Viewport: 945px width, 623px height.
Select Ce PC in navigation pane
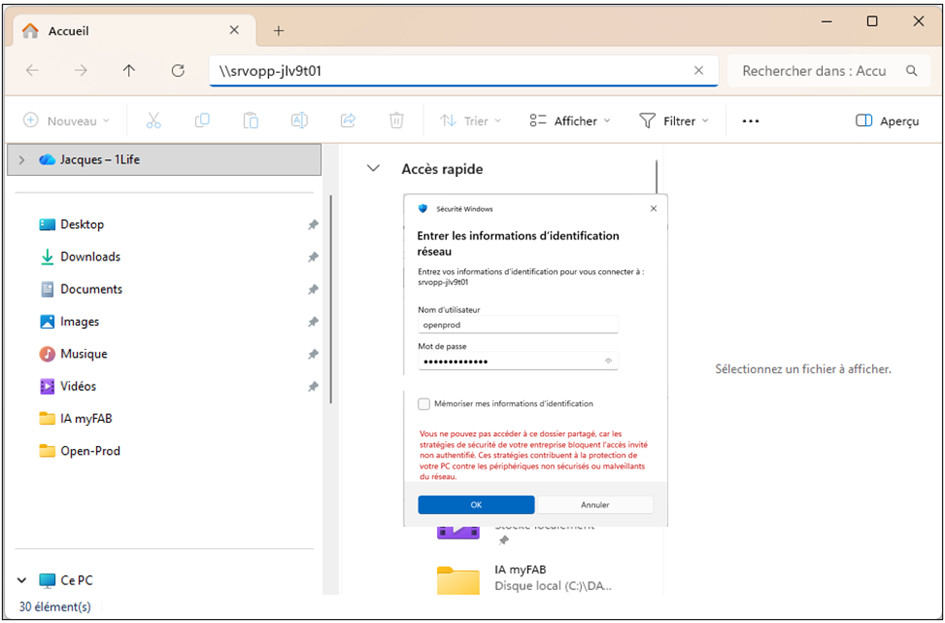(x=66, y=581)
